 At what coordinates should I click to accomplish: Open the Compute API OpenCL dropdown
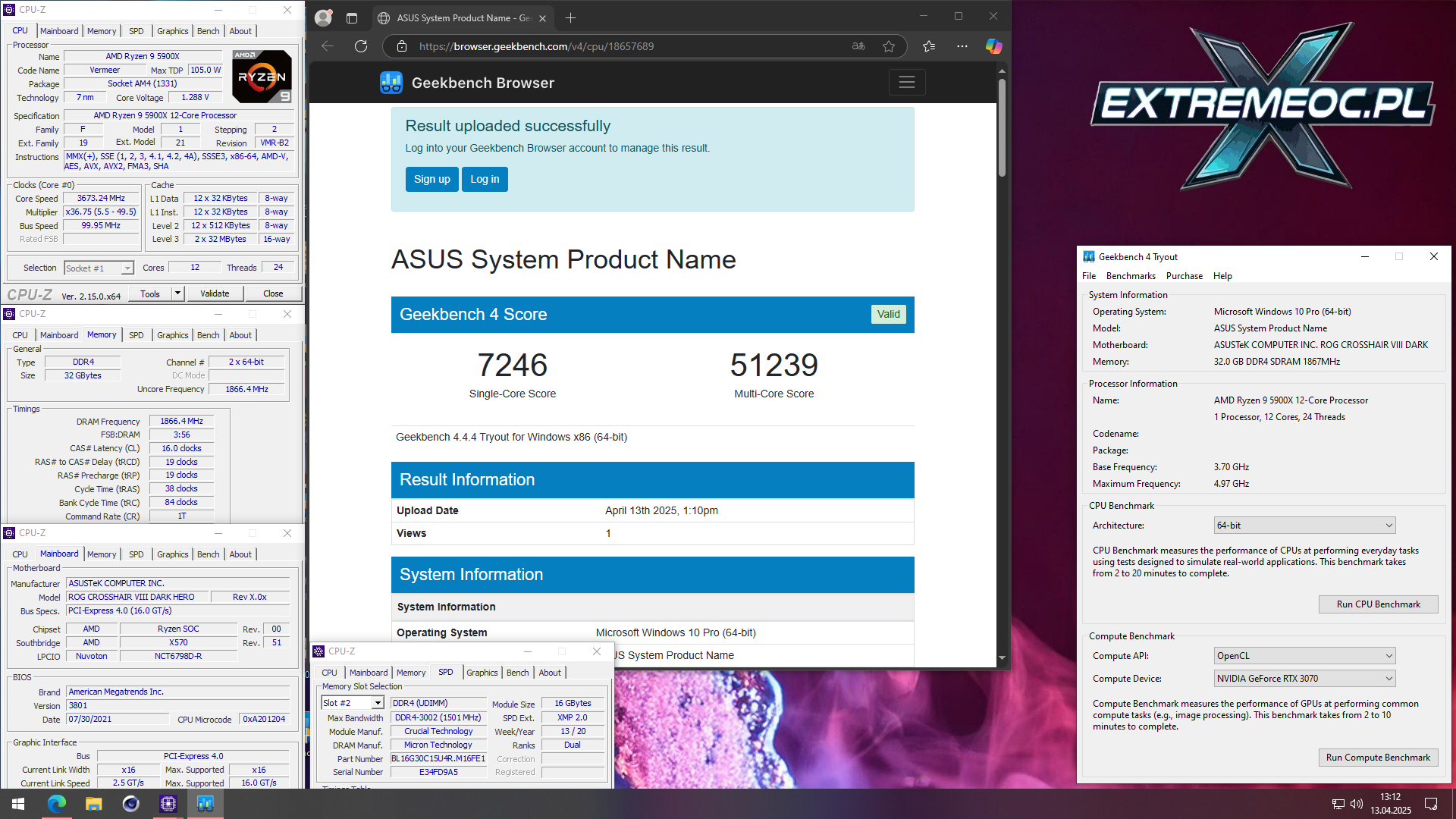(x=1304, y=656)
